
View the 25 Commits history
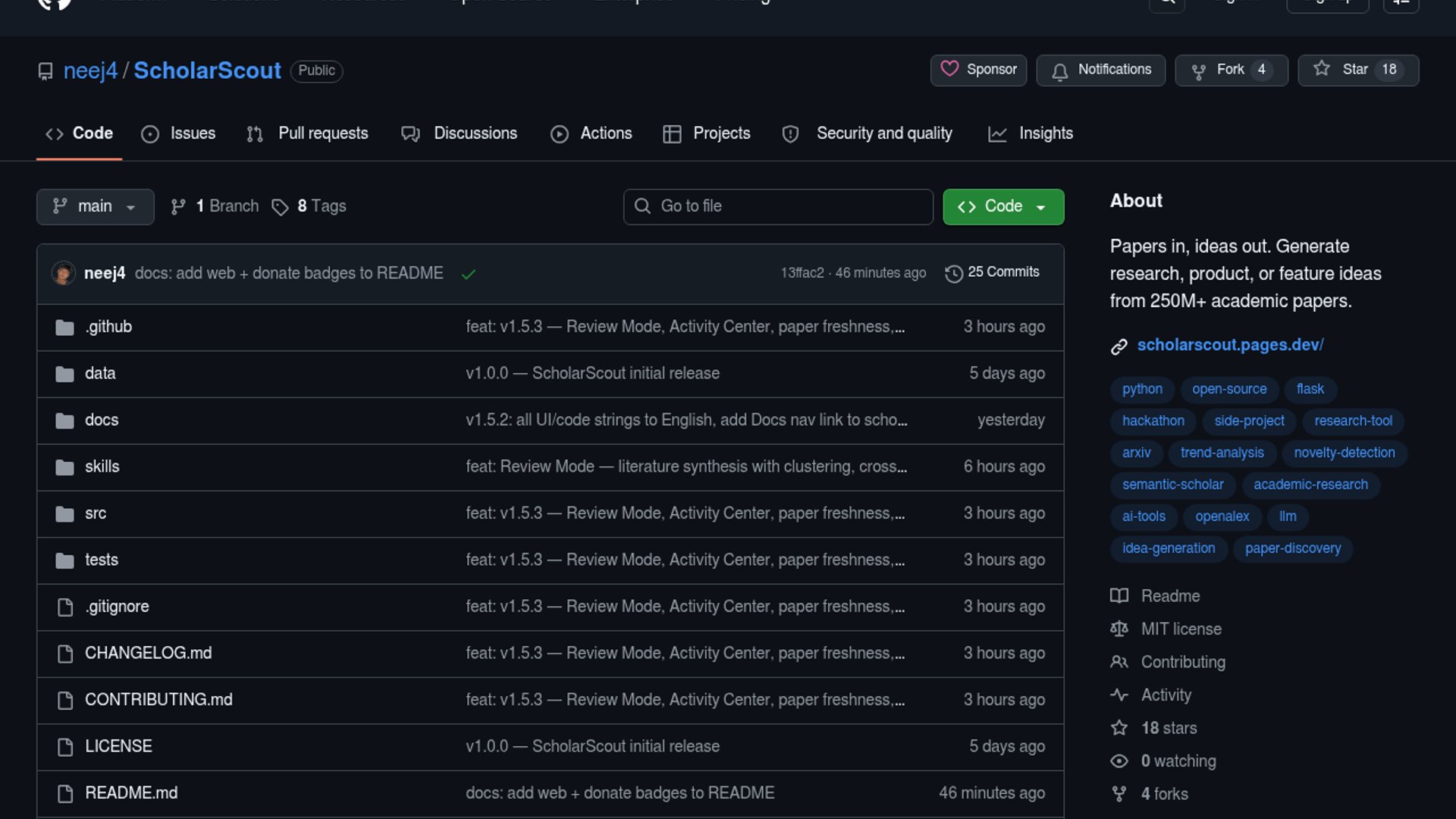993,272
